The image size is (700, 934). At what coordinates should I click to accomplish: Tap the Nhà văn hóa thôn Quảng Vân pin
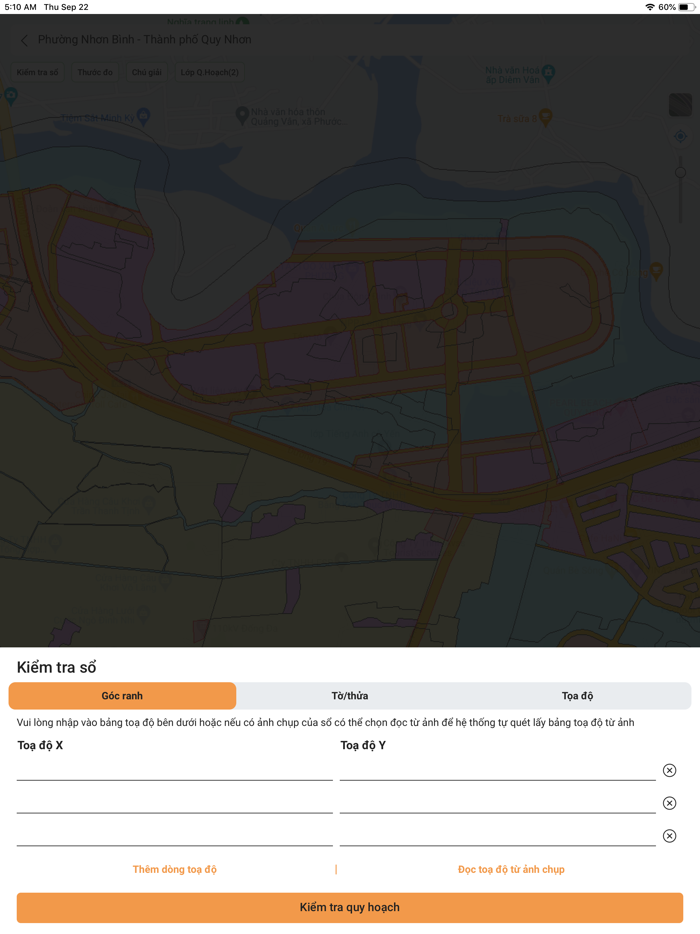(242, 115)
